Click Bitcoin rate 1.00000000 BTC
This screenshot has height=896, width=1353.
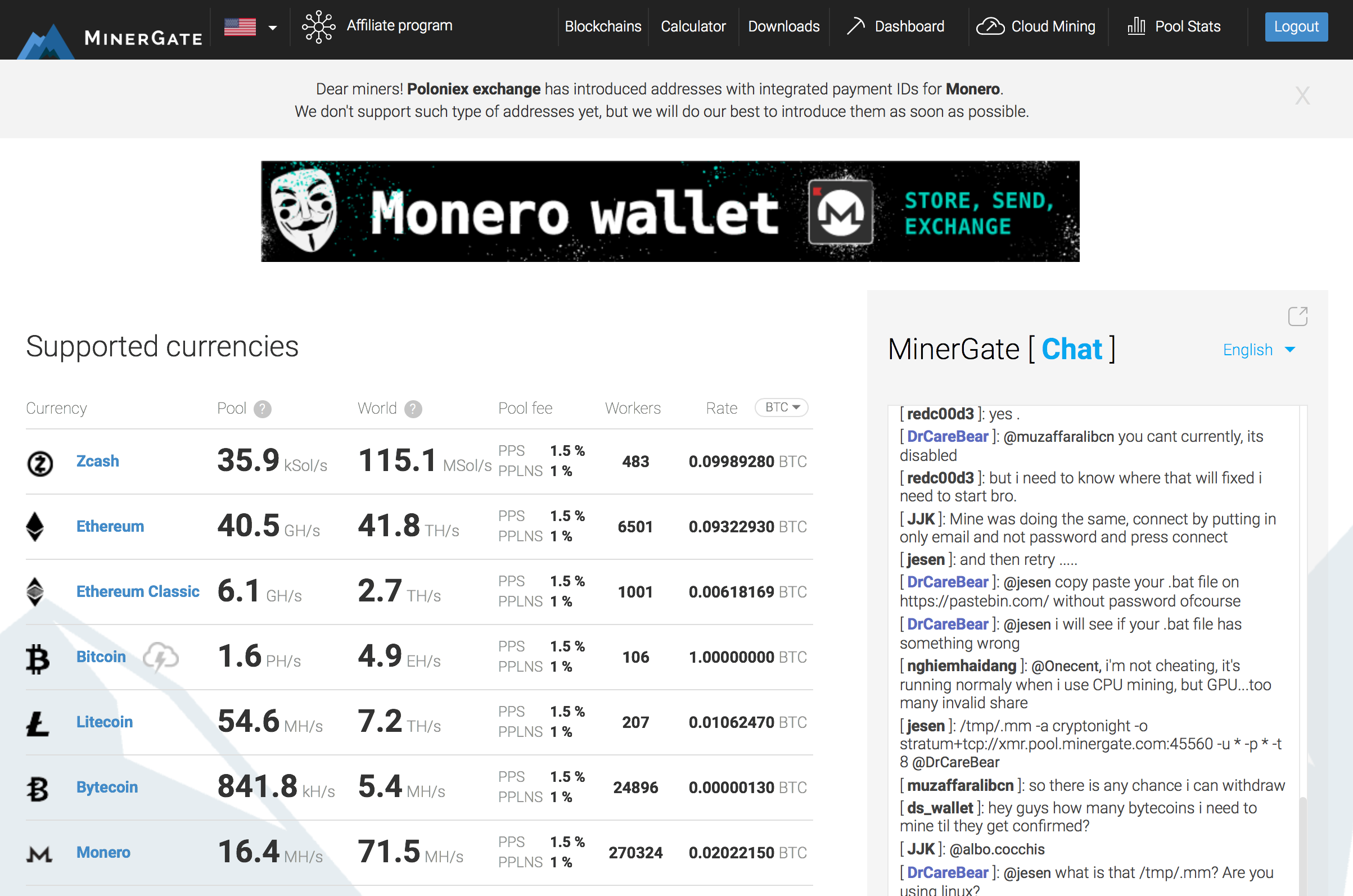pyautogui.click(x=747, y=657)
